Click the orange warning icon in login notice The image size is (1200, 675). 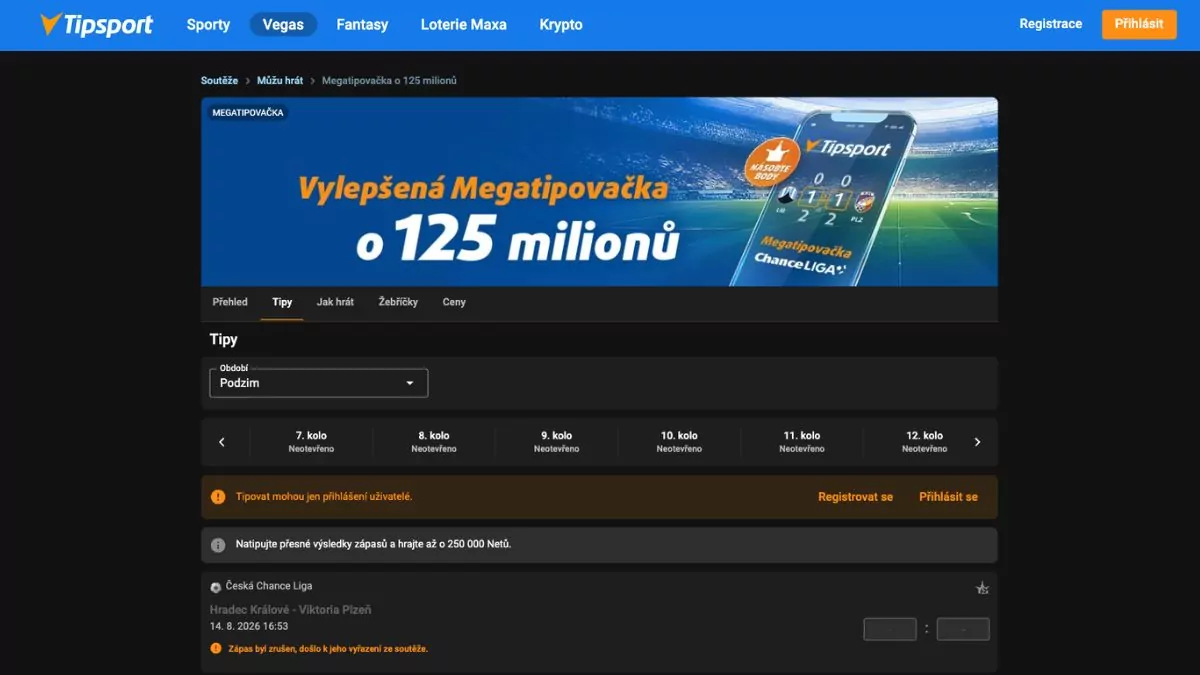coord(218,497)
